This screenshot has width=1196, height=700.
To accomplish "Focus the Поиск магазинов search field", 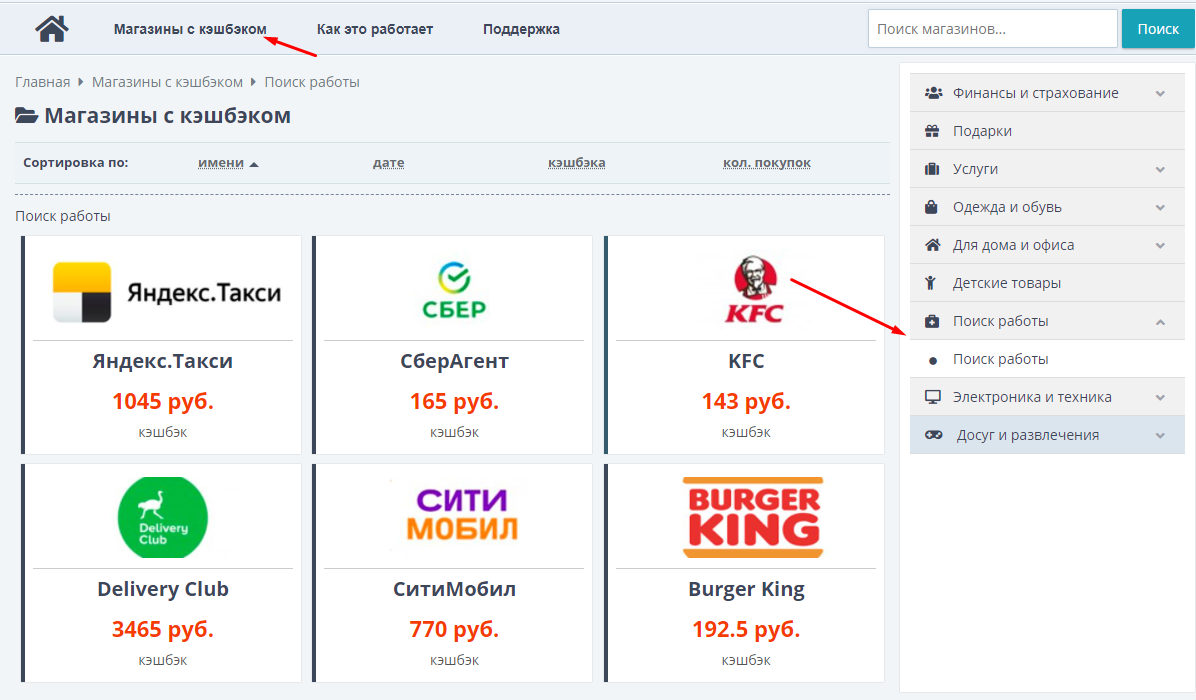I will (x=992, y=29).
